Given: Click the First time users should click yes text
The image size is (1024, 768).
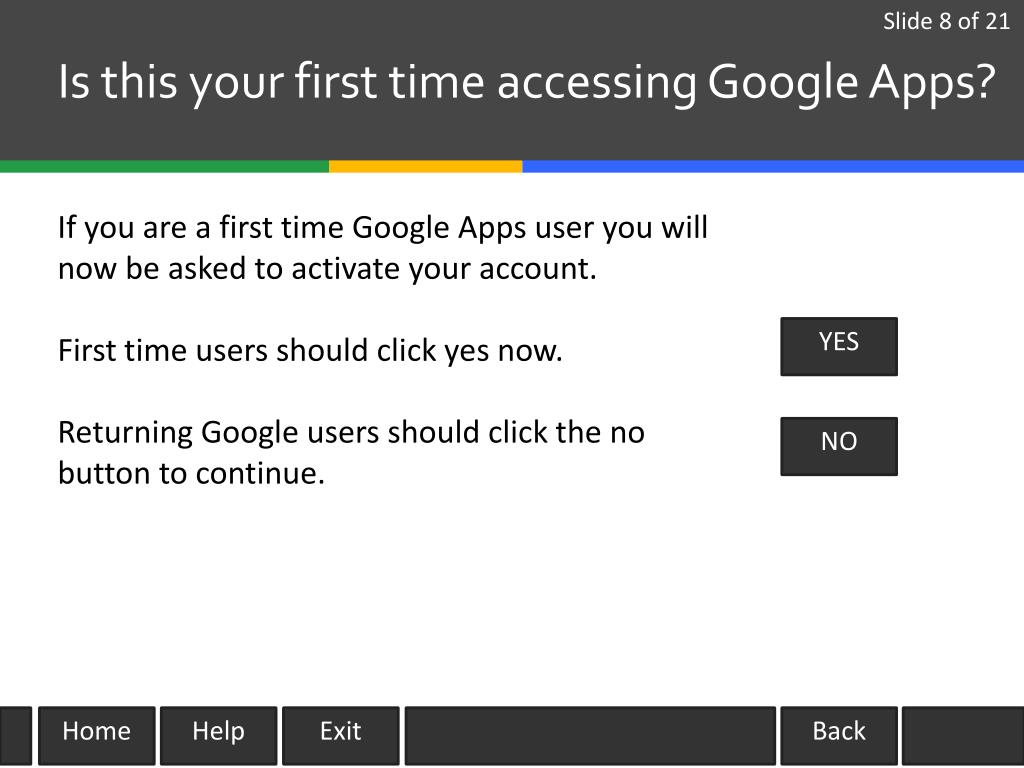Looking at the screenshot, I should point(310,351).
